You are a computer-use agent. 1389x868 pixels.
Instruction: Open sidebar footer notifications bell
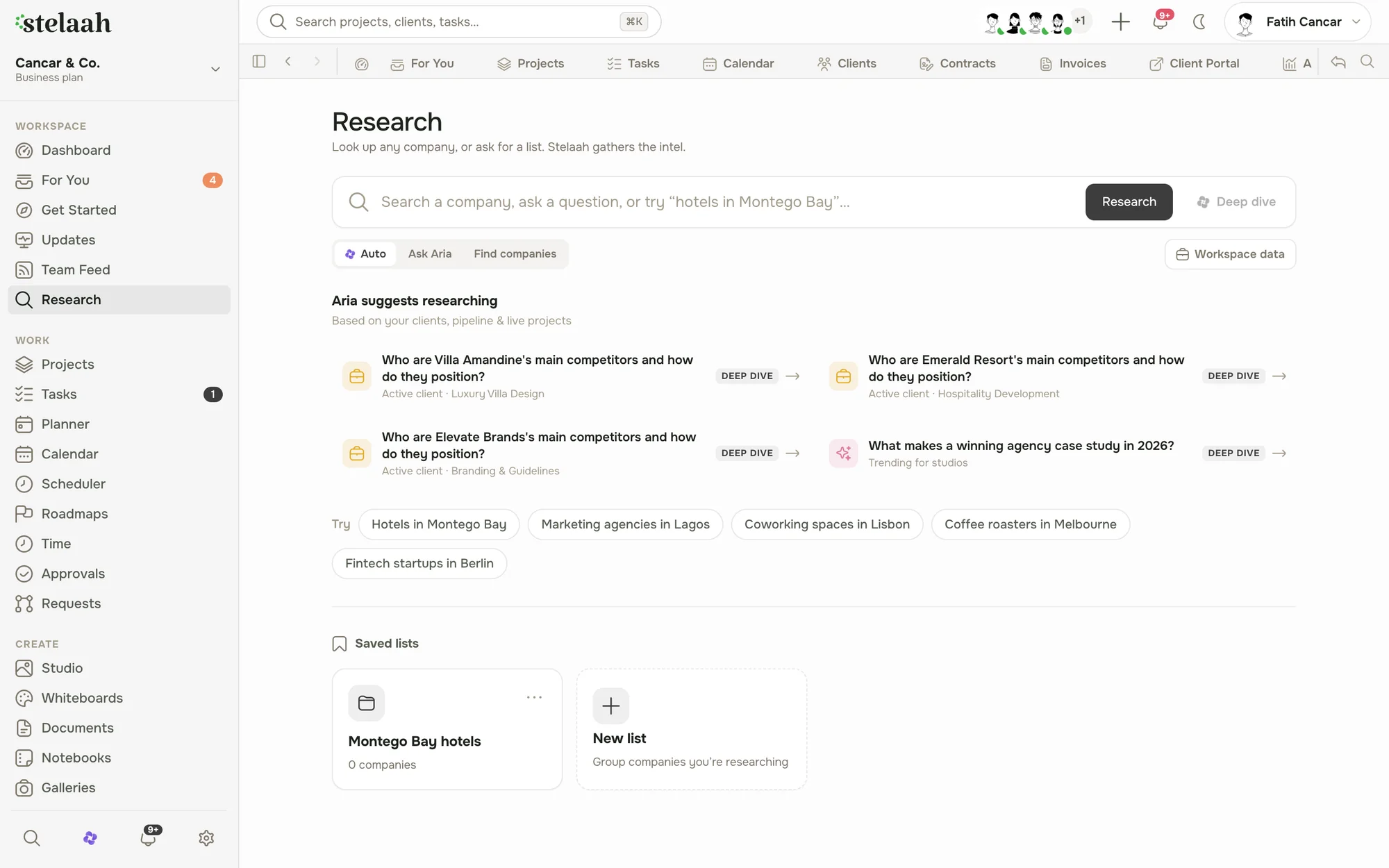pos(148,837)
